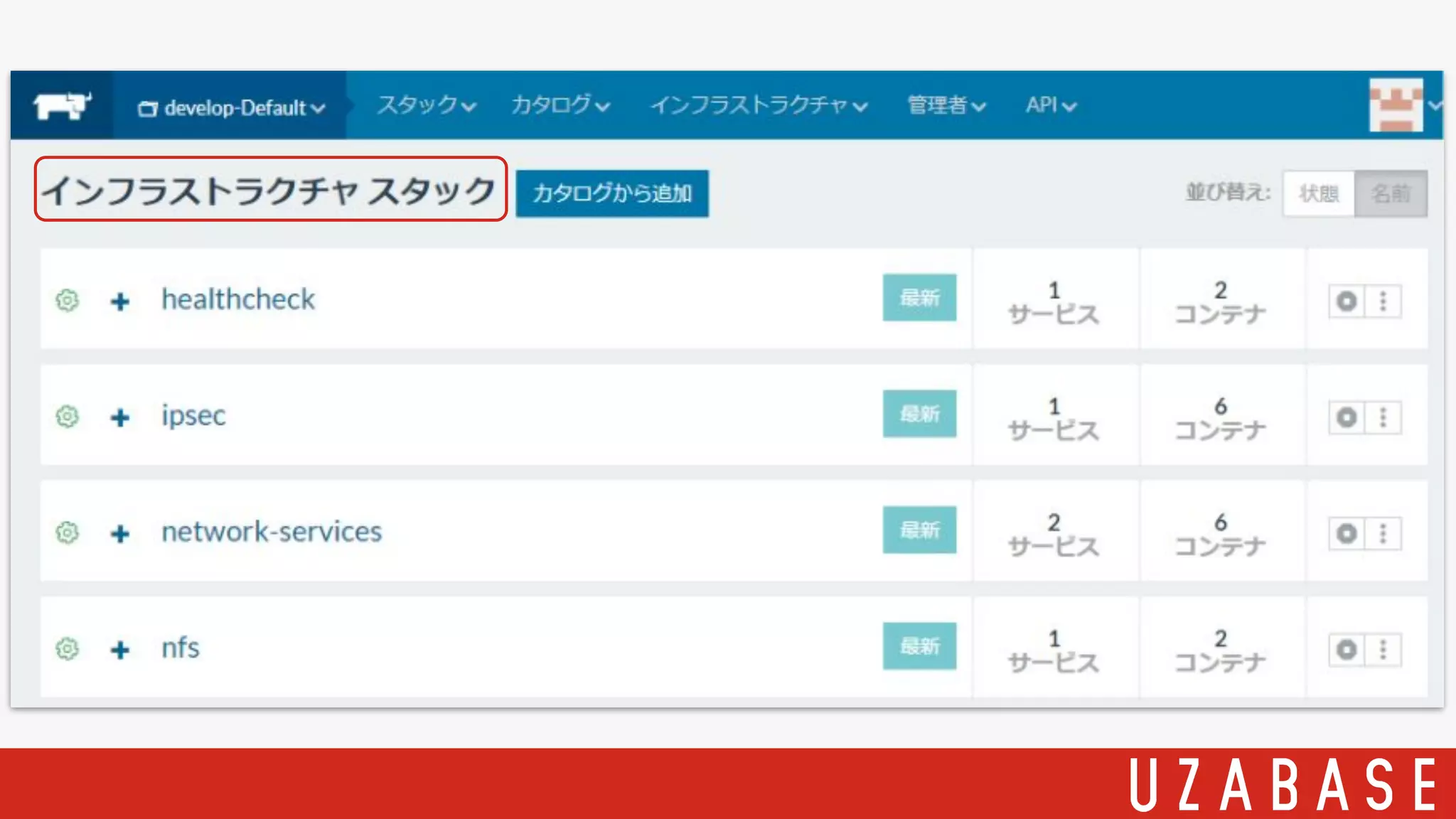Image resolution: width=1456 pixels, height=819 pixels.
Task: Click the Rancher cow logo icon
Action: [62, 106]
